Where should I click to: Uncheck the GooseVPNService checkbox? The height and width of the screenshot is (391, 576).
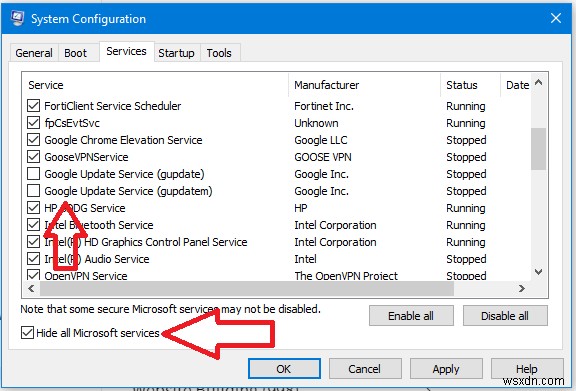click(x=33, y=157)
